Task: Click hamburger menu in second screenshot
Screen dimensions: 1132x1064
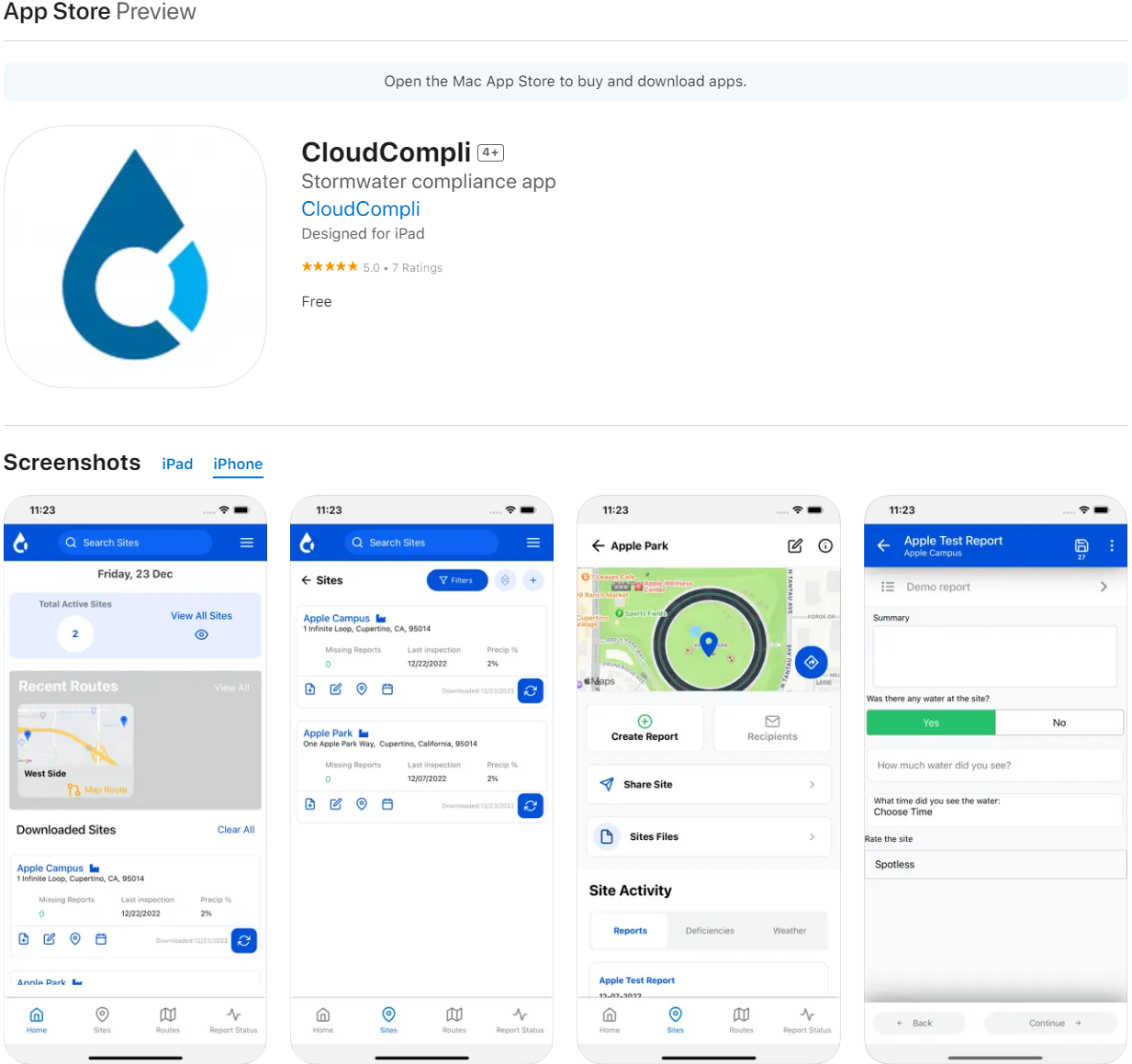Action: (x=533, y=543)
